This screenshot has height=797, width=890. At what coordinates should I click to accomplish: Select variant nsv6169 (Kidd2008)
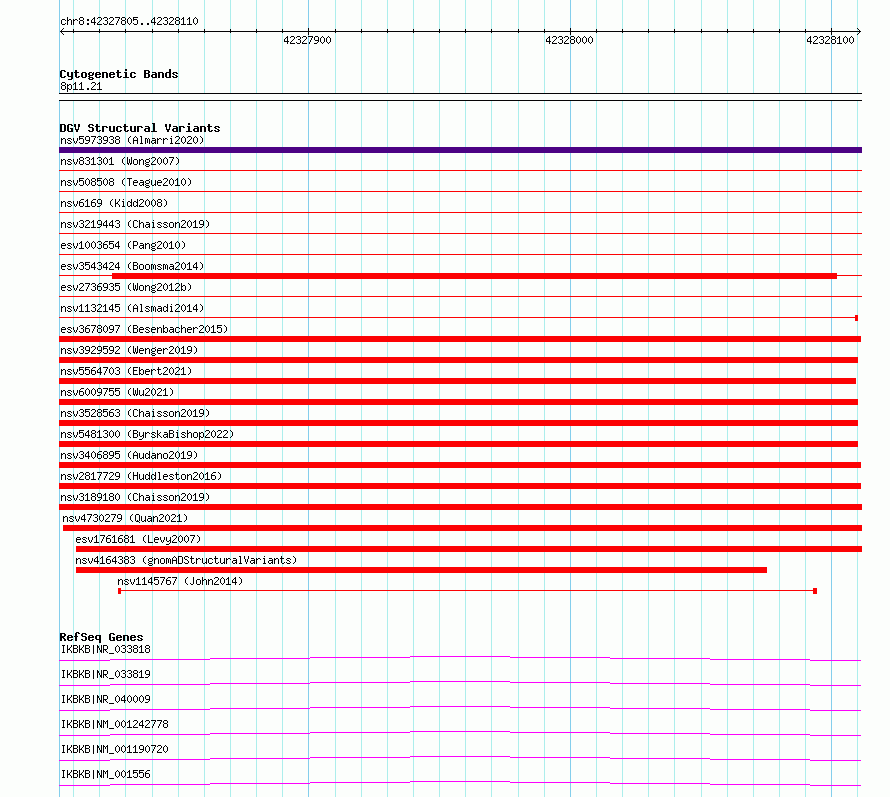[114, 203]
